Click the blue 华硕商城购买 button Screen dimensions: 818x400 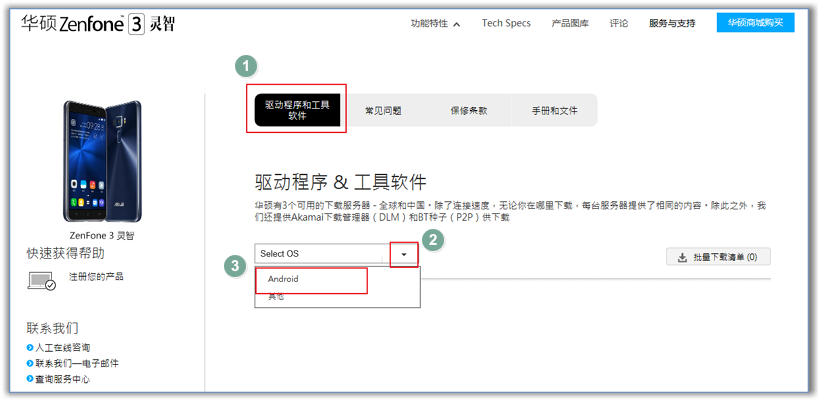click(755, 22)
